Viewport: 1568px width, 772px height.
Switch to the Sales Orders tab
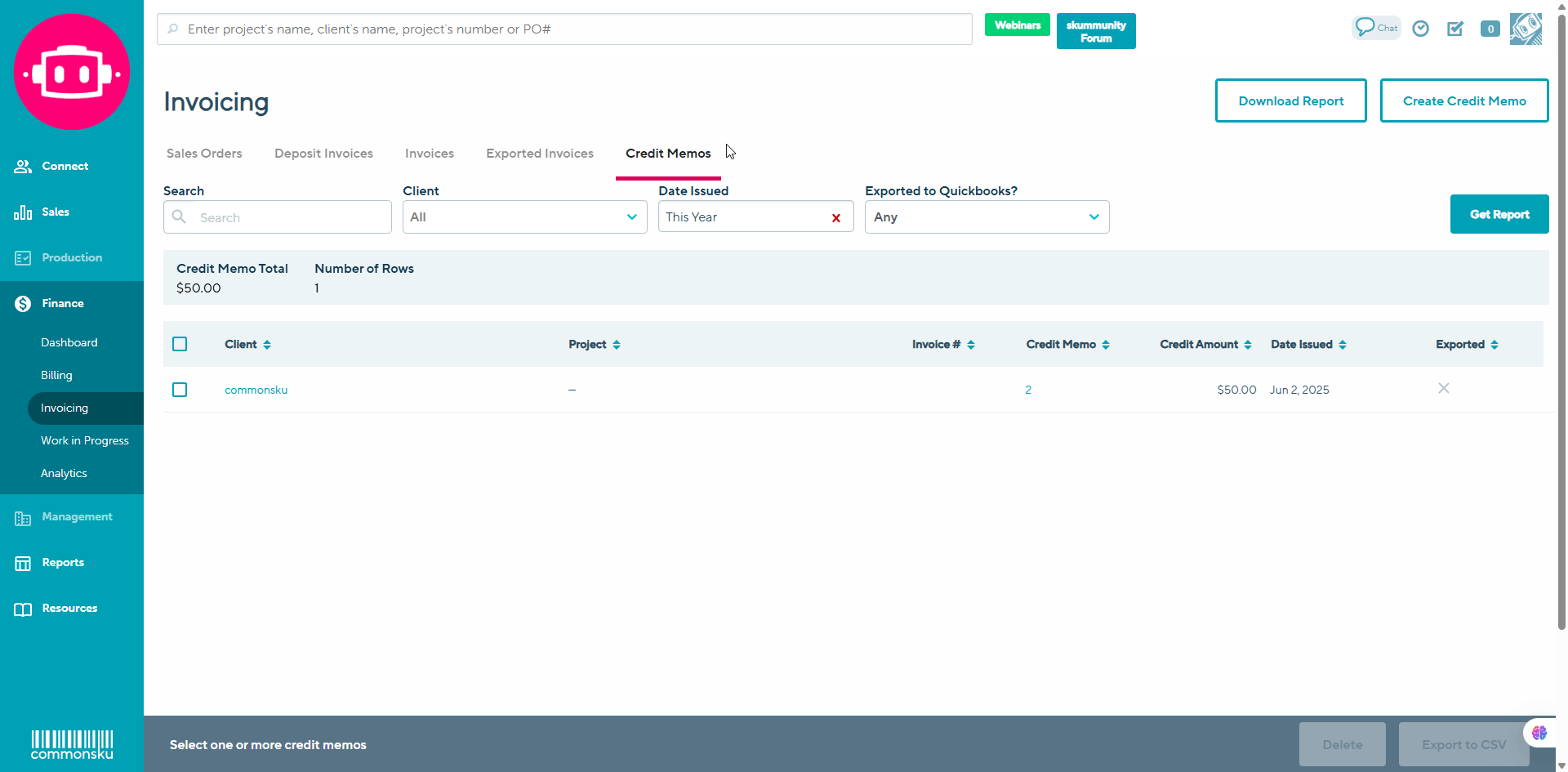point(204,154)
